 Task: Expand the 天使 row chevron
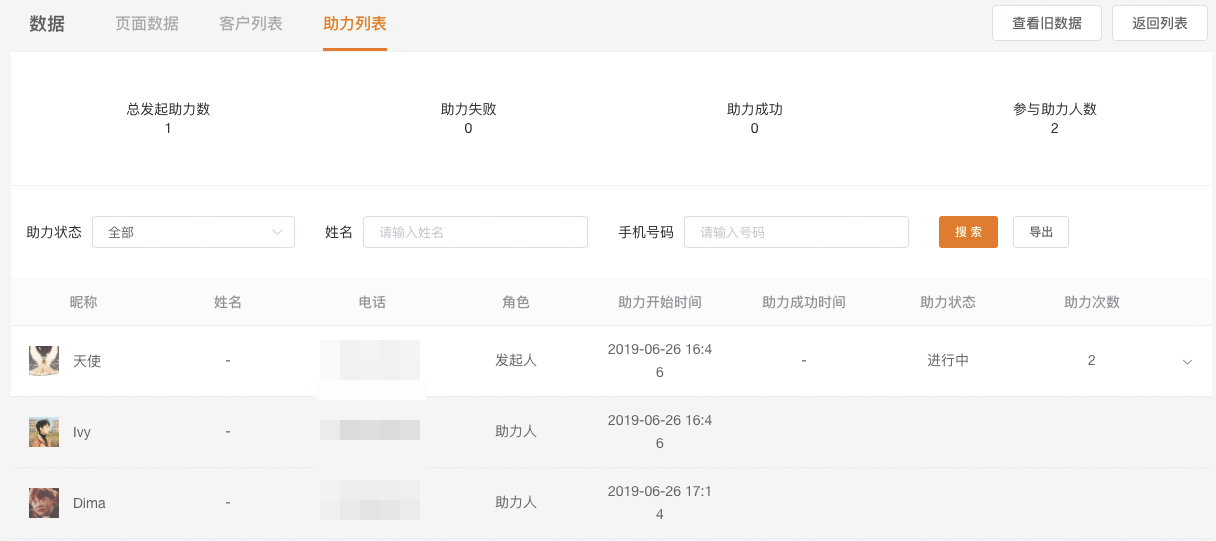[x=1187, y=361]
